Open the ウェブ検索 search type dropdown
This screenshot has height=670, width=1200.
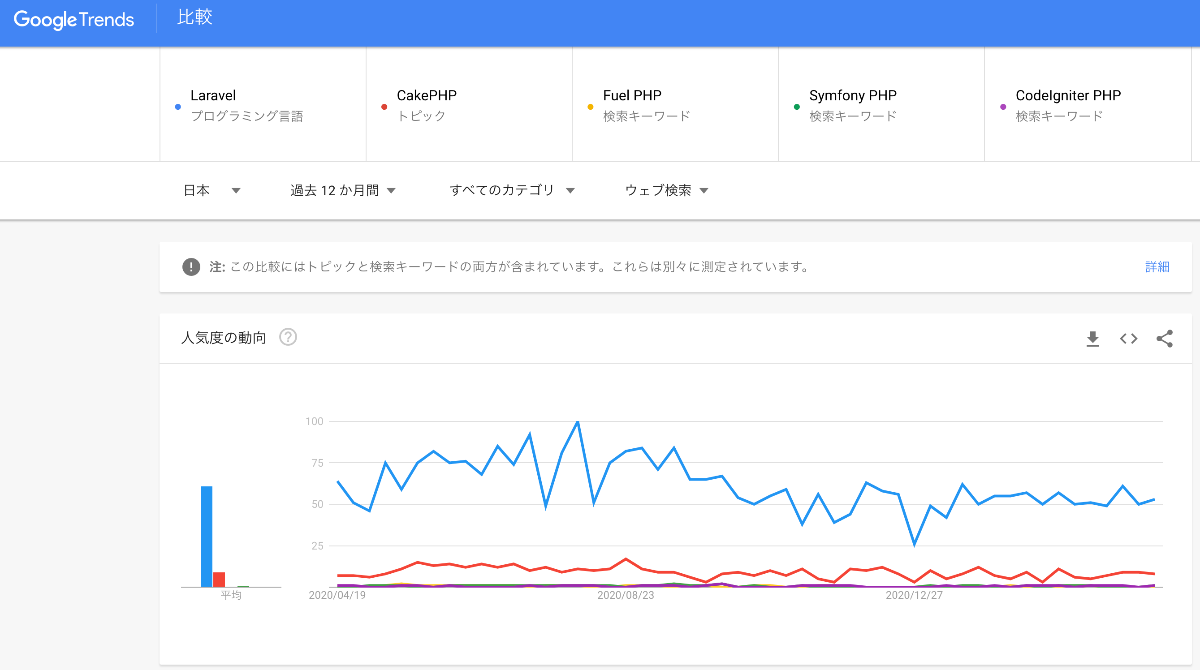tap(667, 190)
